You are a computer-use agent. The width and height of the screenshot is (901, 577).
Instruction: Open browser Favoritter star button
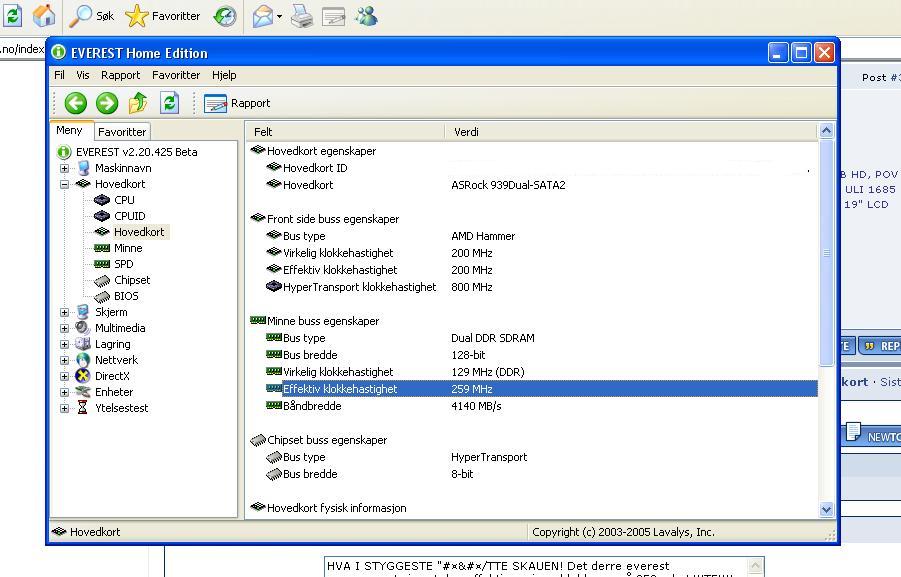click(x=163, y=16)
